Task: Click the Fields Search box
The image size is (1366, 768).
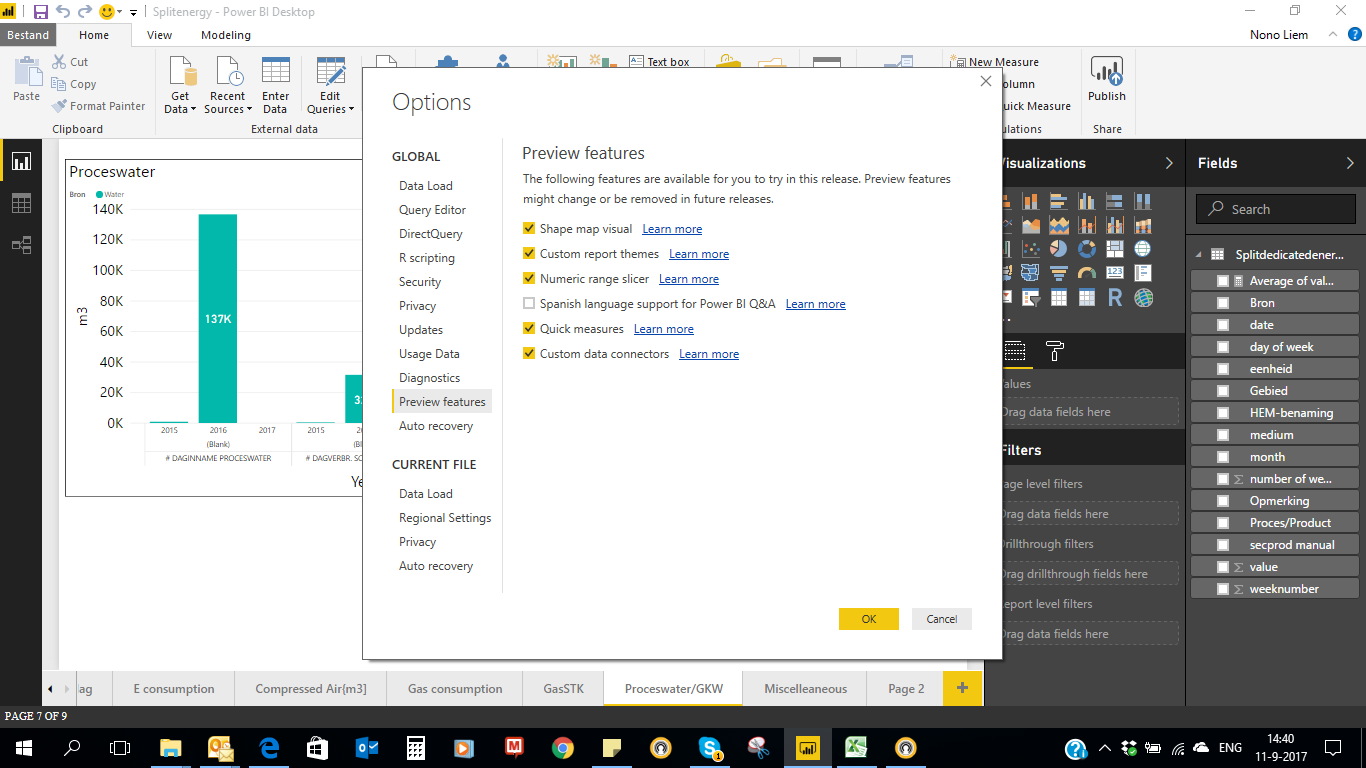Action: pyautogui.click(x=1276, y=209)
